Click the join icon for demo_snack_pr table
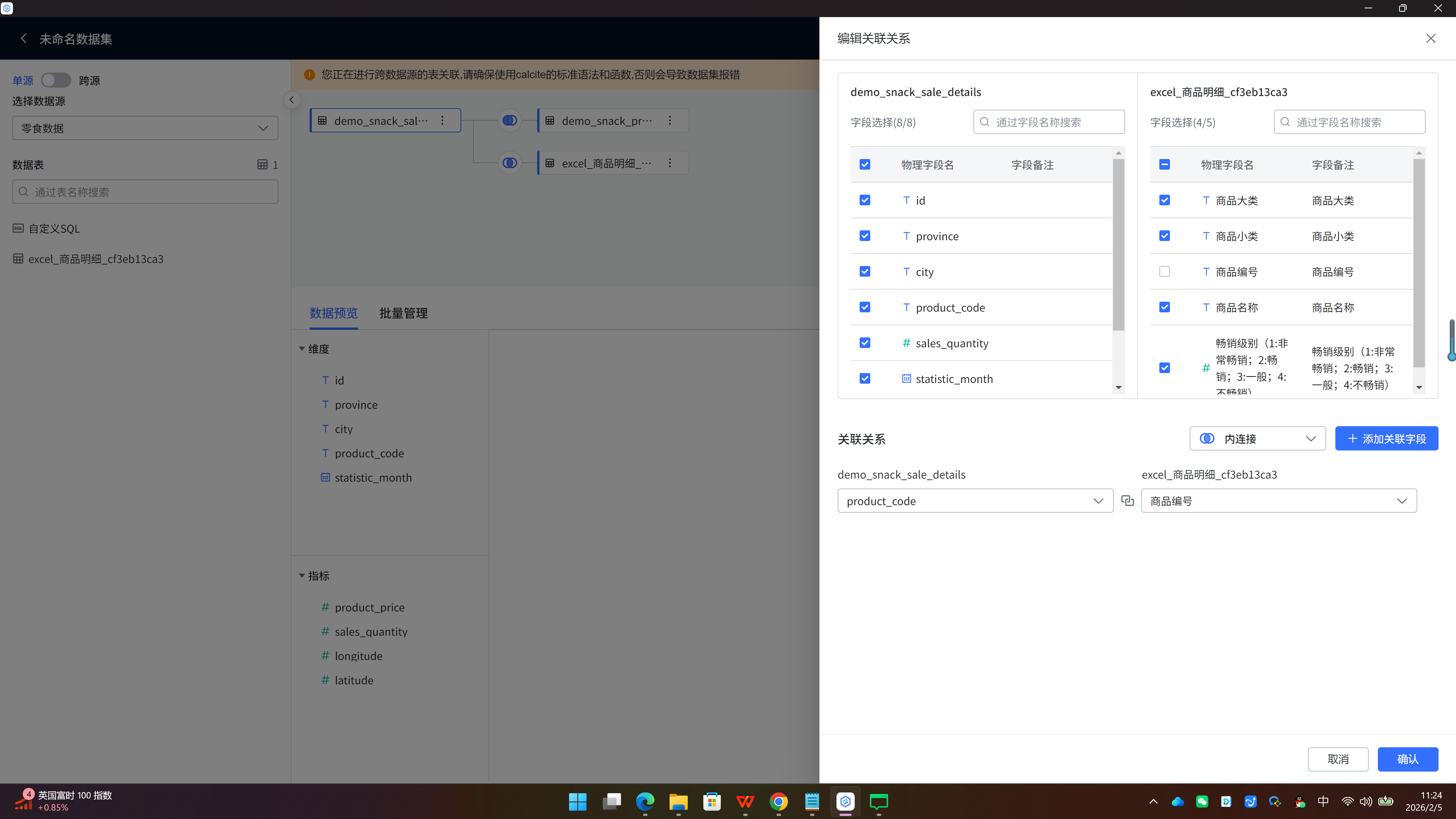Screen dimensions: 1456x819 (509, 120)
